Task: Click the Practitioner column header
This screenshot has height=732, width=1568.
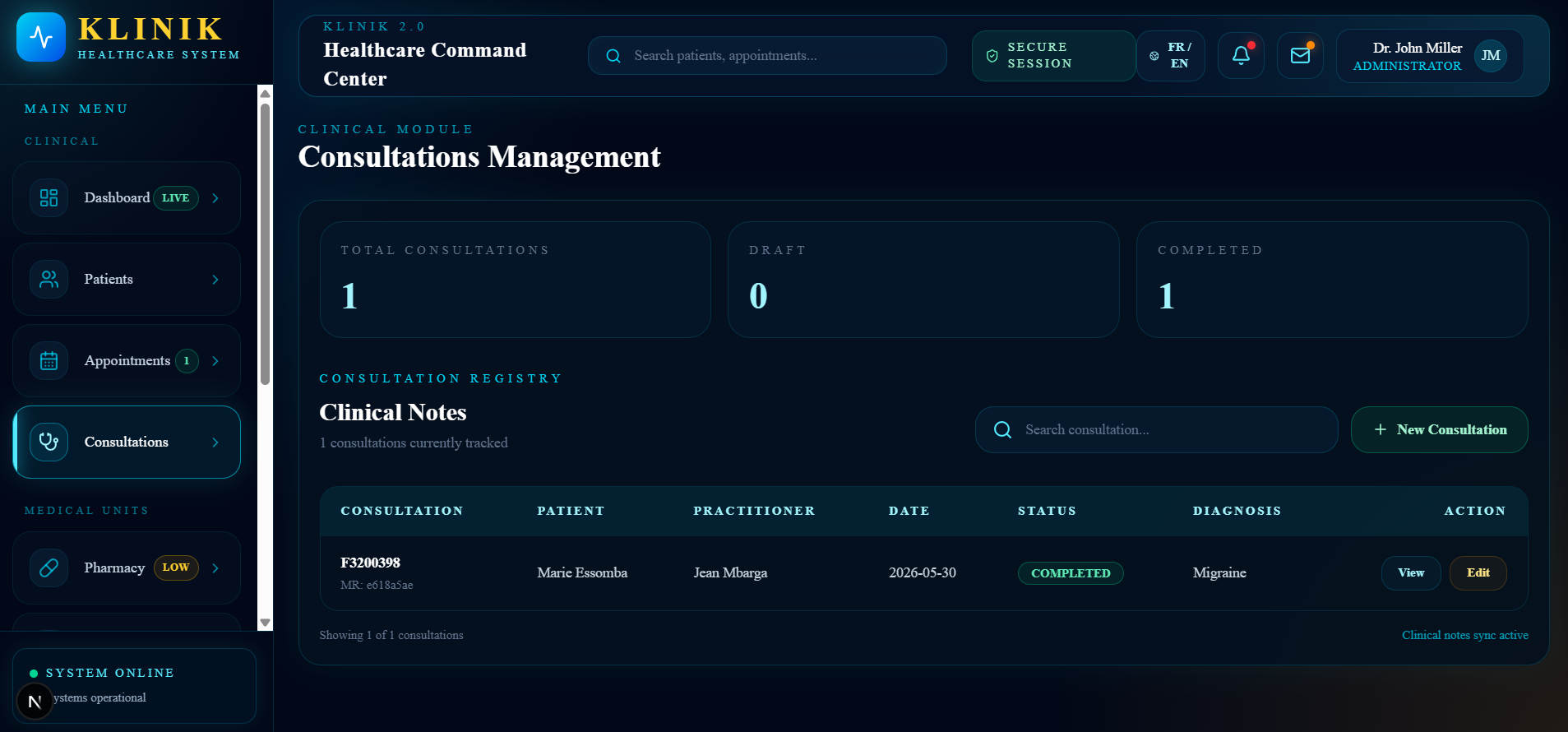Action: click(x=754, y=512)
